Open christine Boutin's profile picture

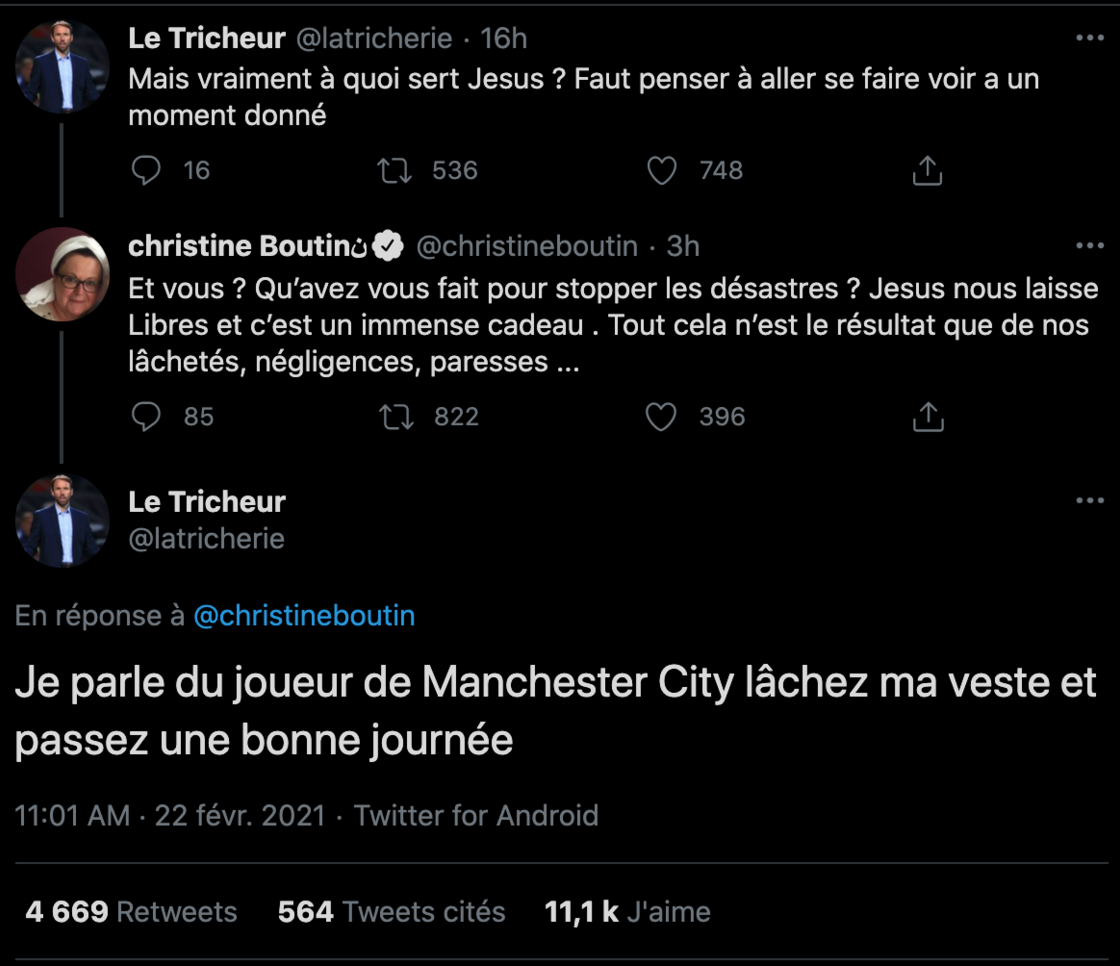click(63, 274)
